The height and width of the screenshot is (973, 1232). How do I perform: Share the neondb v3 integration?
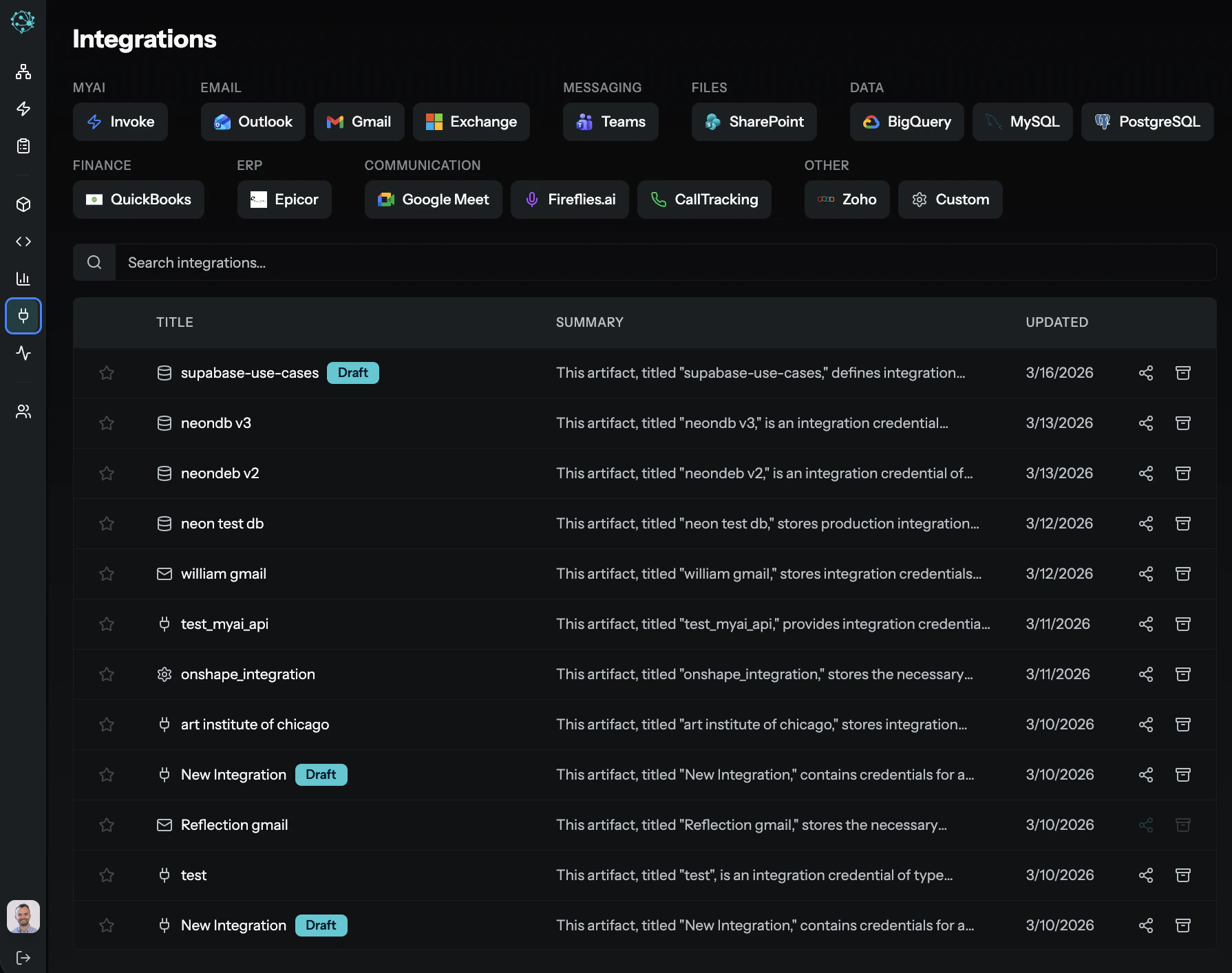point(1146,423)
